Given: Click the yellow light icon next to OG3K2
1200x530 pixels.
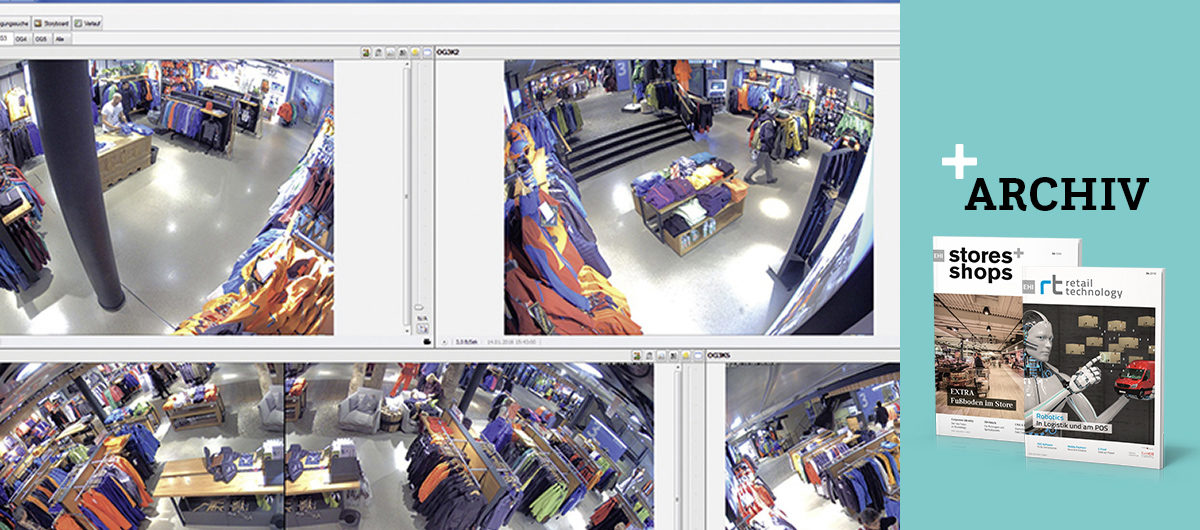Looking at the screenshot, I should pyautogui.click(x=415, y=52).
